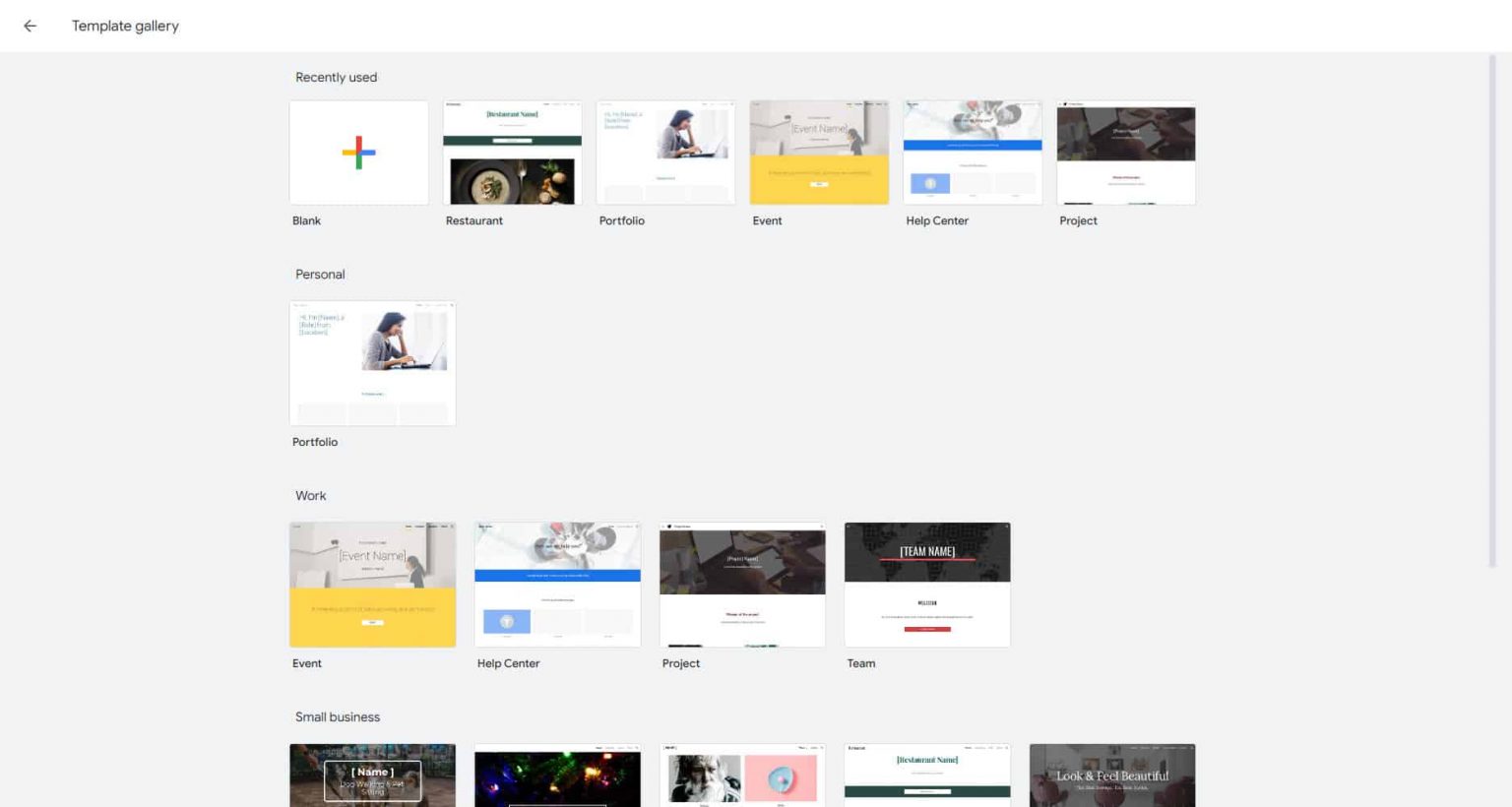Click the Blank label below the empty template
Screen dimensions: 1512x807
305,220
